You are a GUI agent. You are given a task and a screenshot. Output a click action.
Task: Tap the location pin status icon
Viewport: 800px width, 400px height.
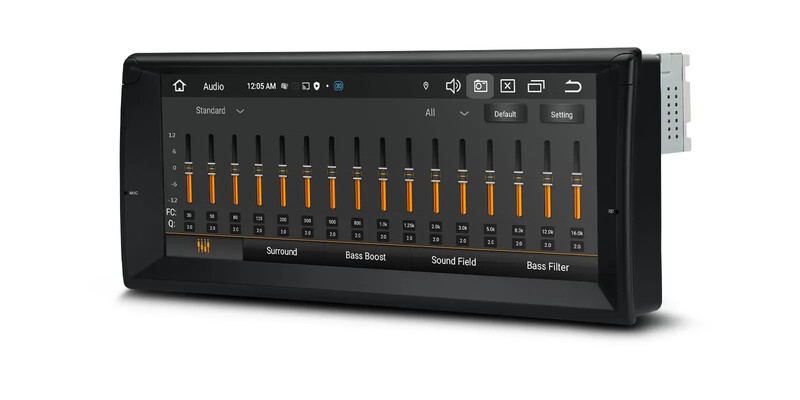pos(426,86)
